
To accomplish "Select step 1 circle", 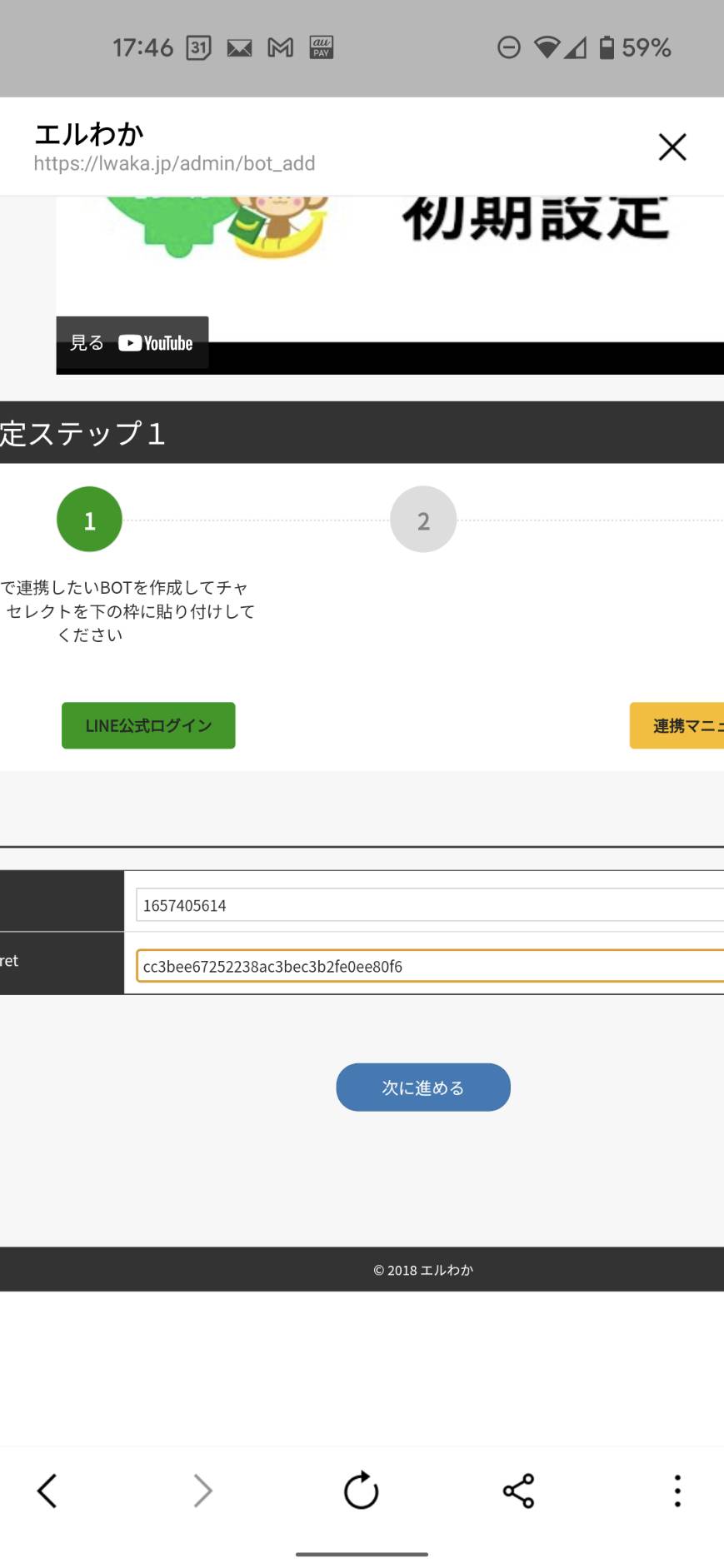I will 89,520.
